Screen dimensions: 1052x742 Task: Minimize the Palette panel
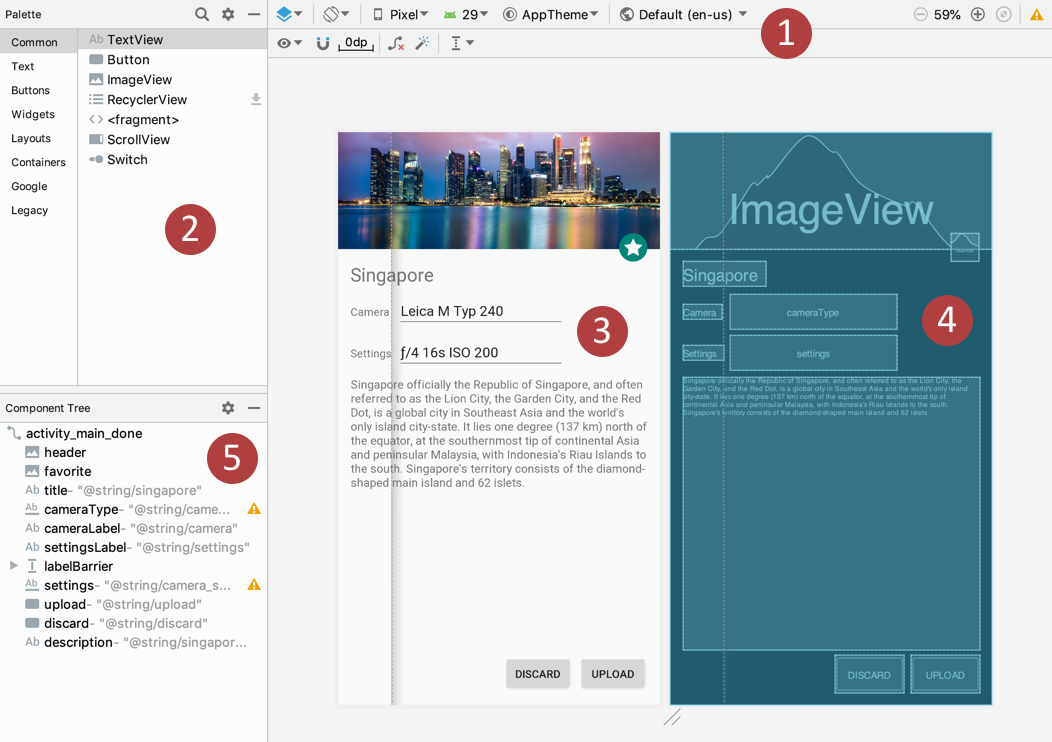(254, 15)
